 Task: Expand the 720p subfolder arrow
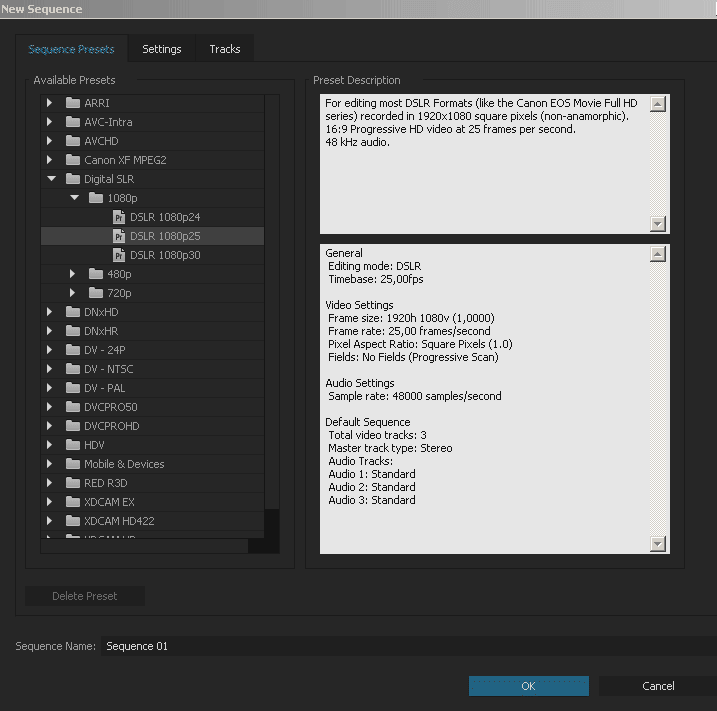click(72, 293)
